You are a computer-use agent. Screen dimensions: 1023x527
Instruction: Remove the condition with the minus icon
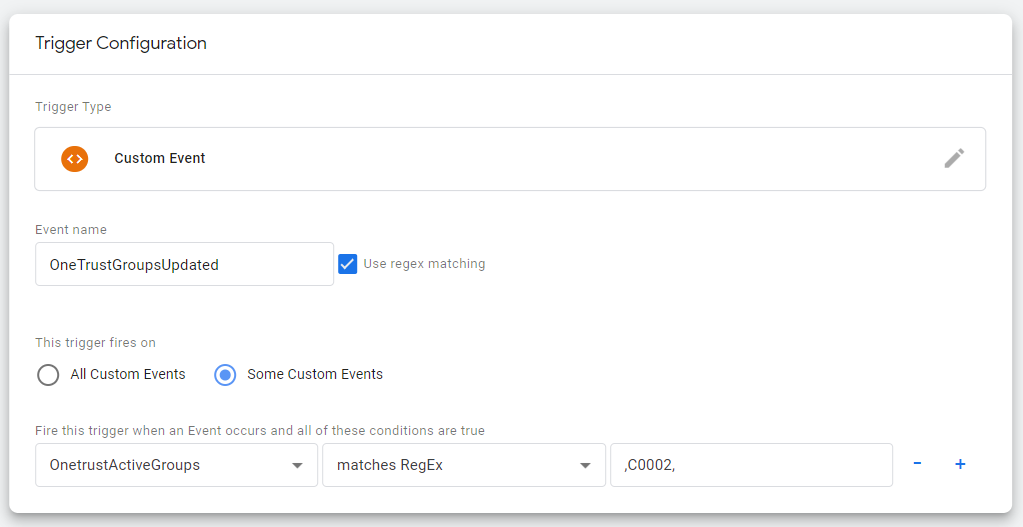[x=917, y=464]
